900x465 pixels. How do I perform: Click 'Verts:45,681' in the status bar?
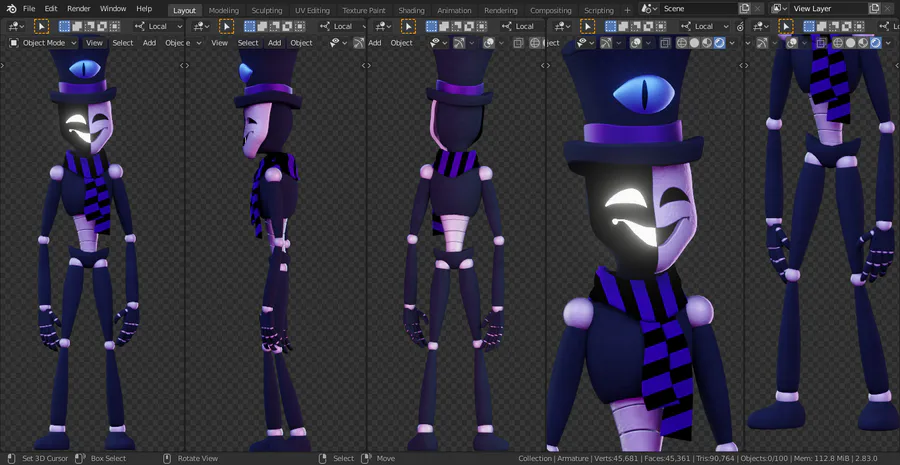tap(615, 458)
